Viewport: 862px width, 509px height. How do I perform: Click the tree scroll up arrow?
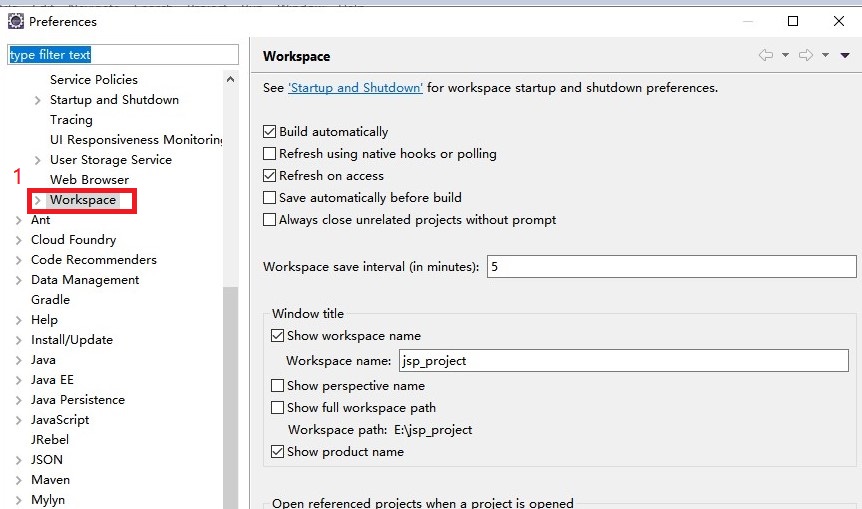pyautogui.click(x=230, y=80)
